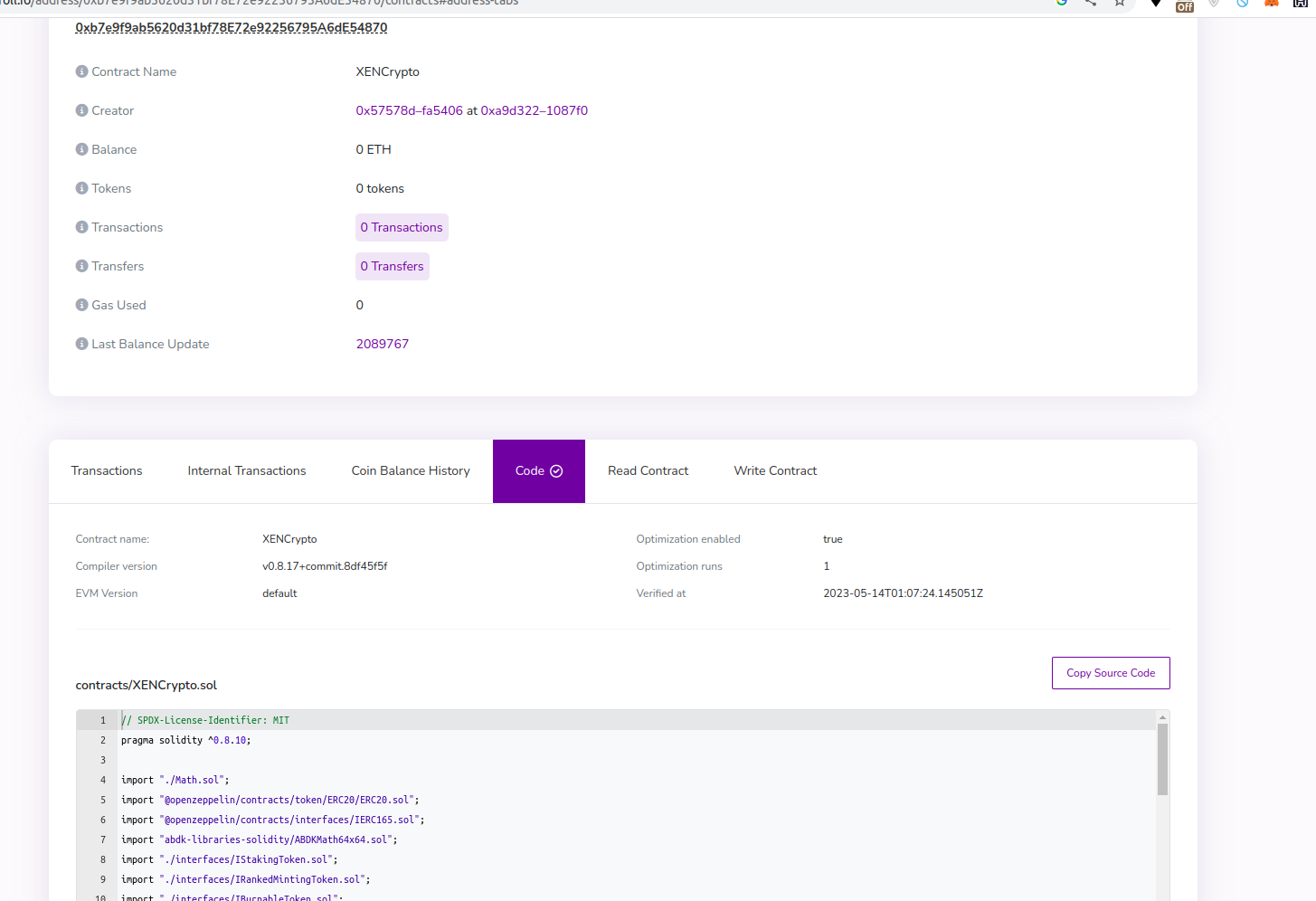
Task: Click the Google icon in address bar
Action: click(x=1062, y=4)
